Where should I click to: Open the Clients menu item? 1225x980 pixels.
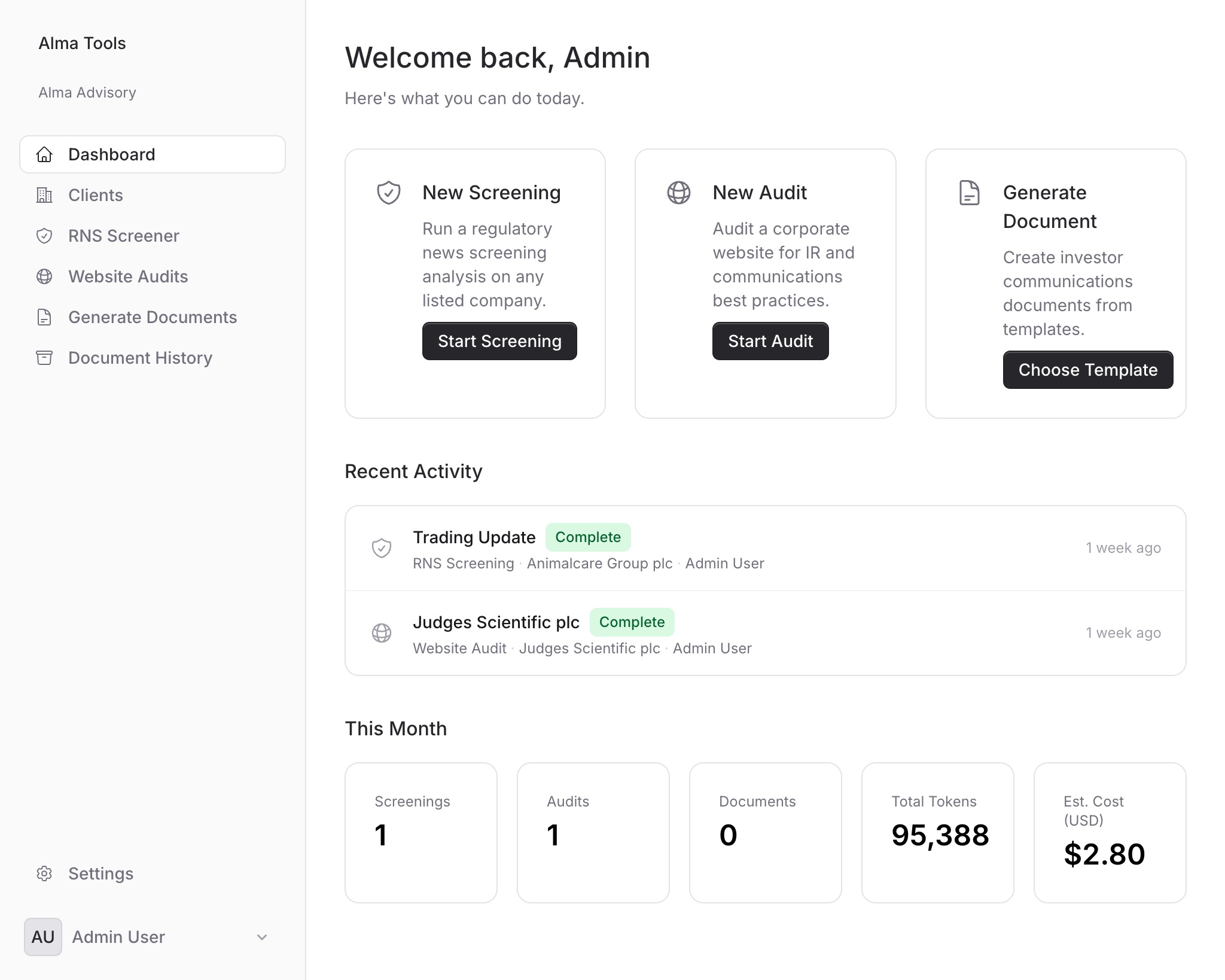[96, 195]
